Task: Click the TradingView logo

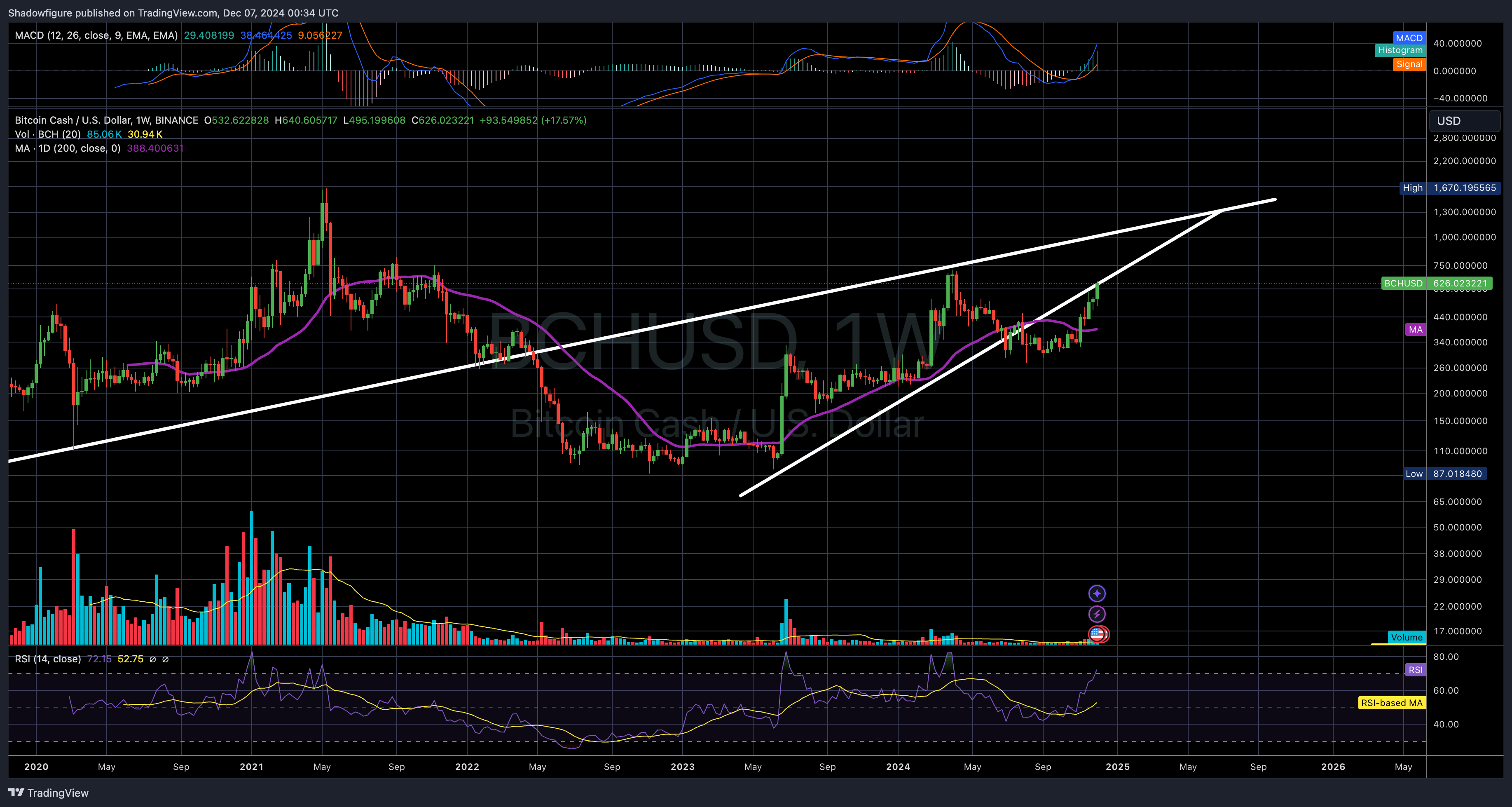Action: [49, 792]
